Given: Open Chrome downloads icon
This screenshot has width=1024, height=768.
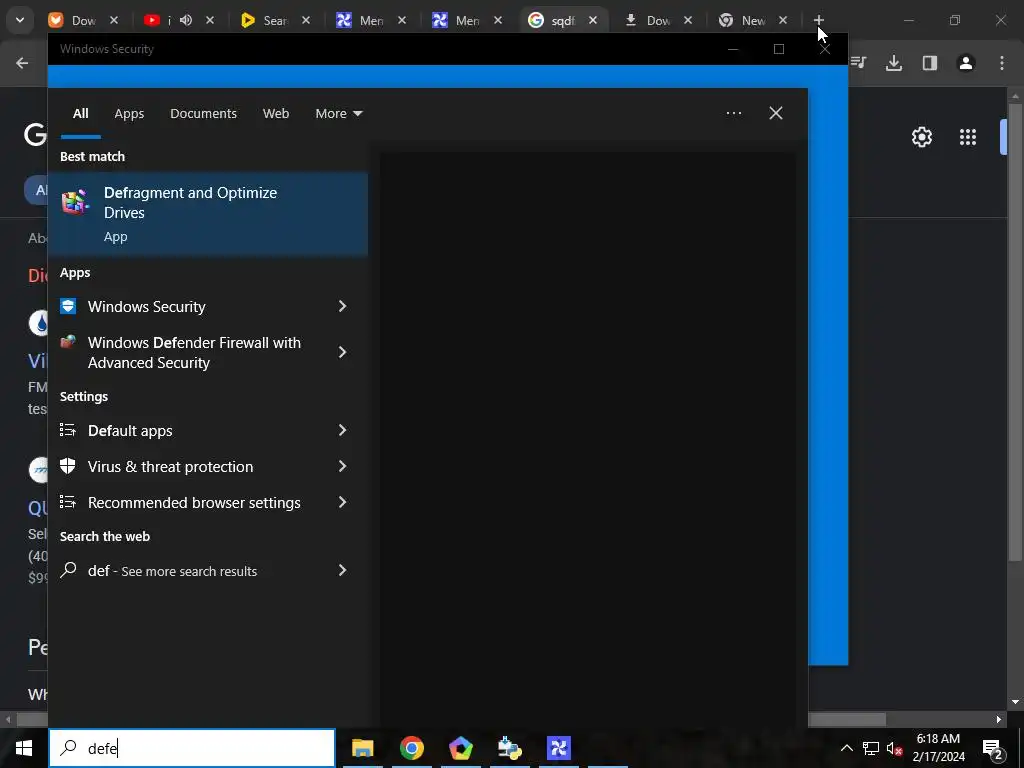Looking at the screenshot, I should pyautogui.click(x=894, y=63).
